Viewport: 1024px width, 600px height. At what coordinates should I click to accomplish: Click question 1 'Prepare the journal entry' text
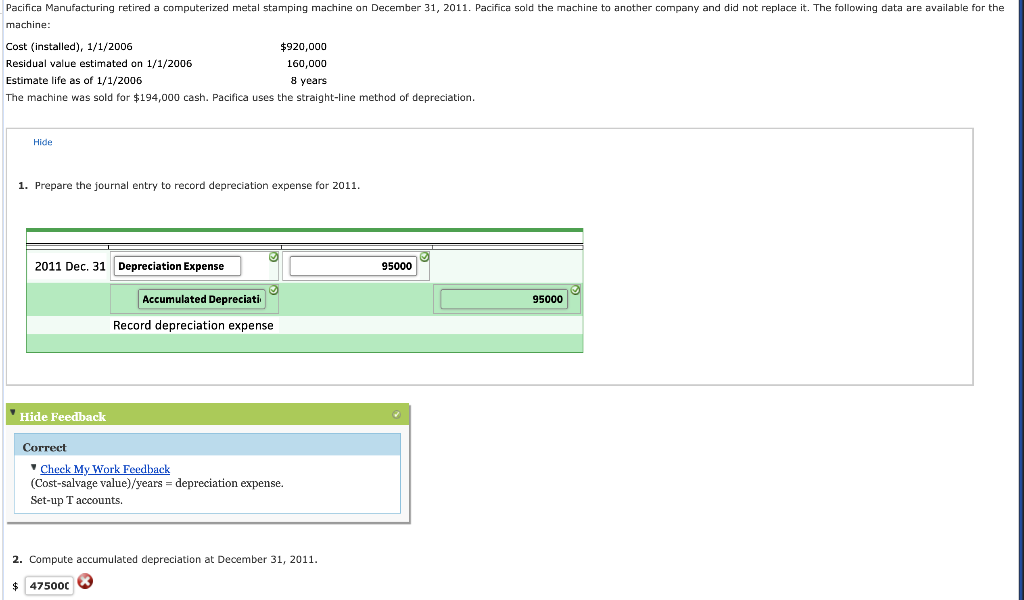point(197,185)
